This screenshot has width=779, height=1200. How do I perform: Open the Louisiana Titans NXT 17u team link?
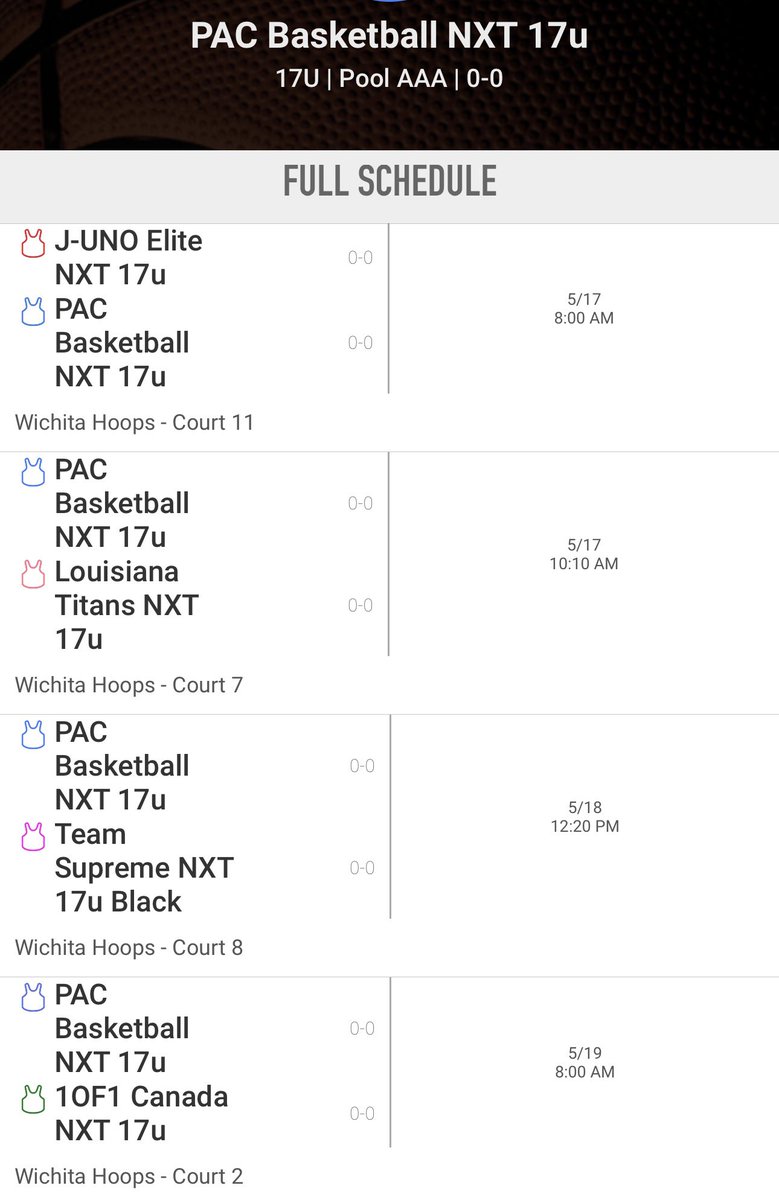coord(127,605)
